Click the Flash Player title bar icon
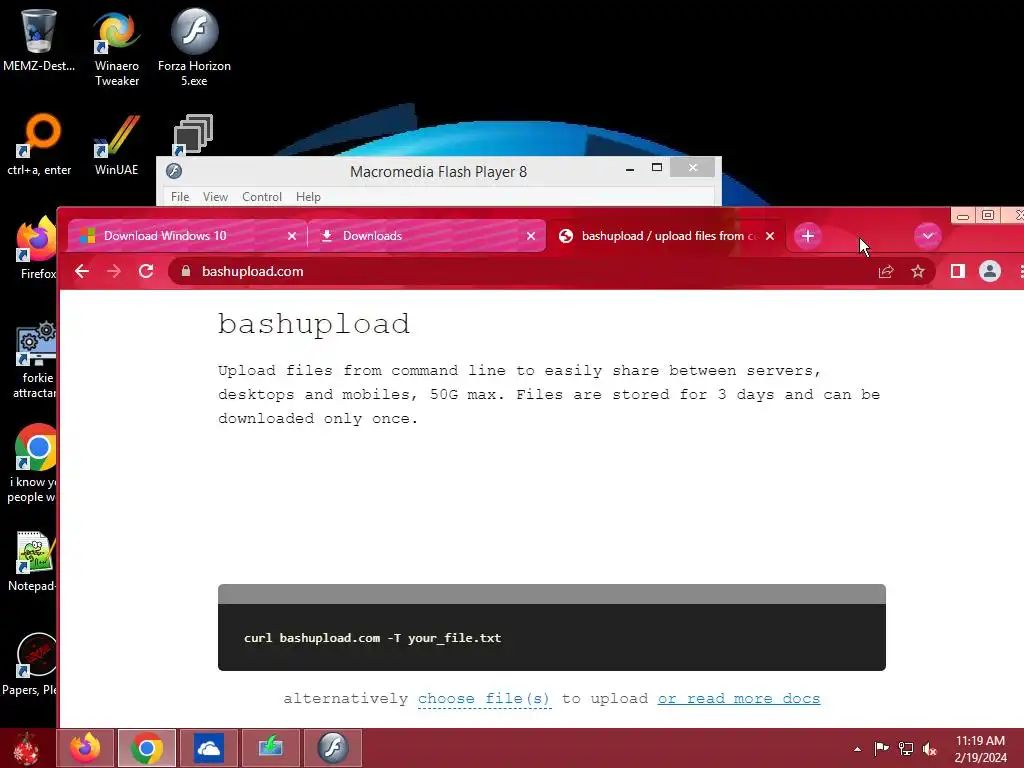Image resolution: width=1024 pixels, height=768 pixels. pyautogui.click(x=174, y=171)
